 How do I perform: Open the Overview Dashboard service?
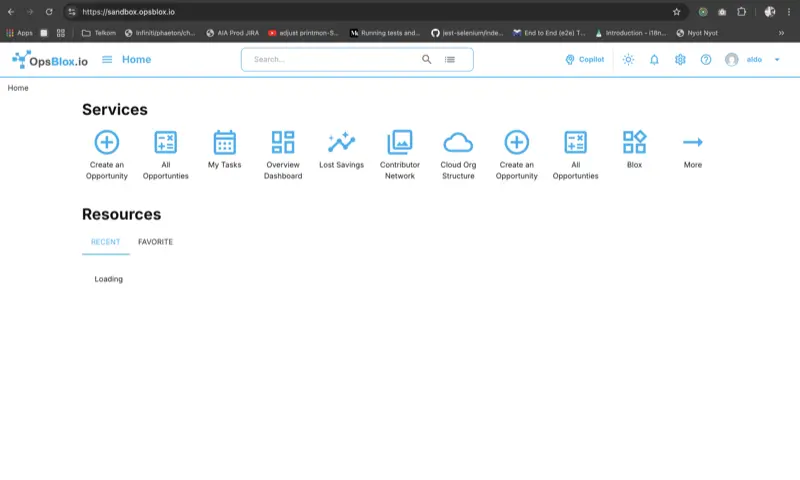pos(283,155)
